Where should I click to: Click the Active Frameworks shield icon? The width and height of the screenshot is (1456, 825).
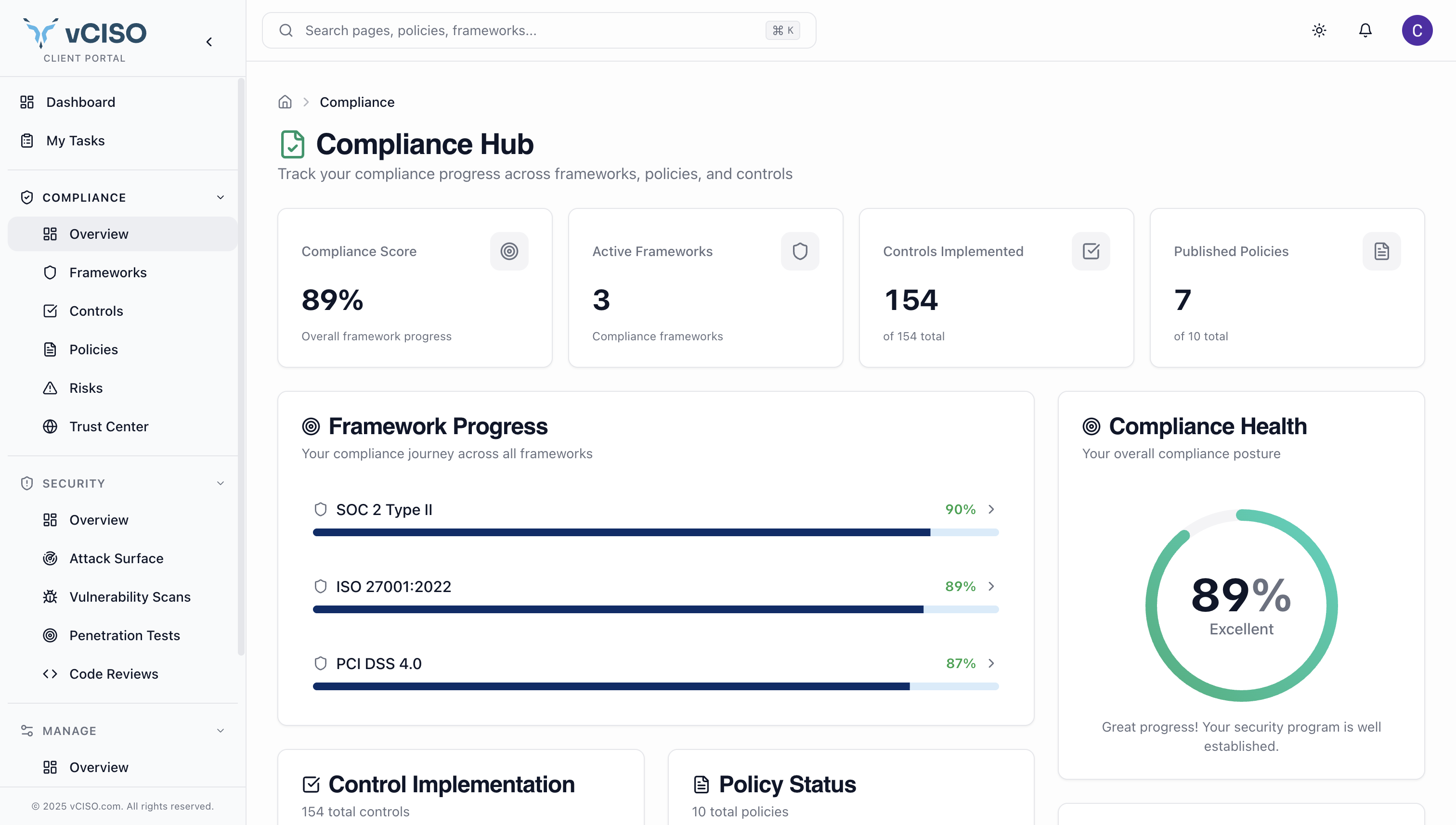800,251
